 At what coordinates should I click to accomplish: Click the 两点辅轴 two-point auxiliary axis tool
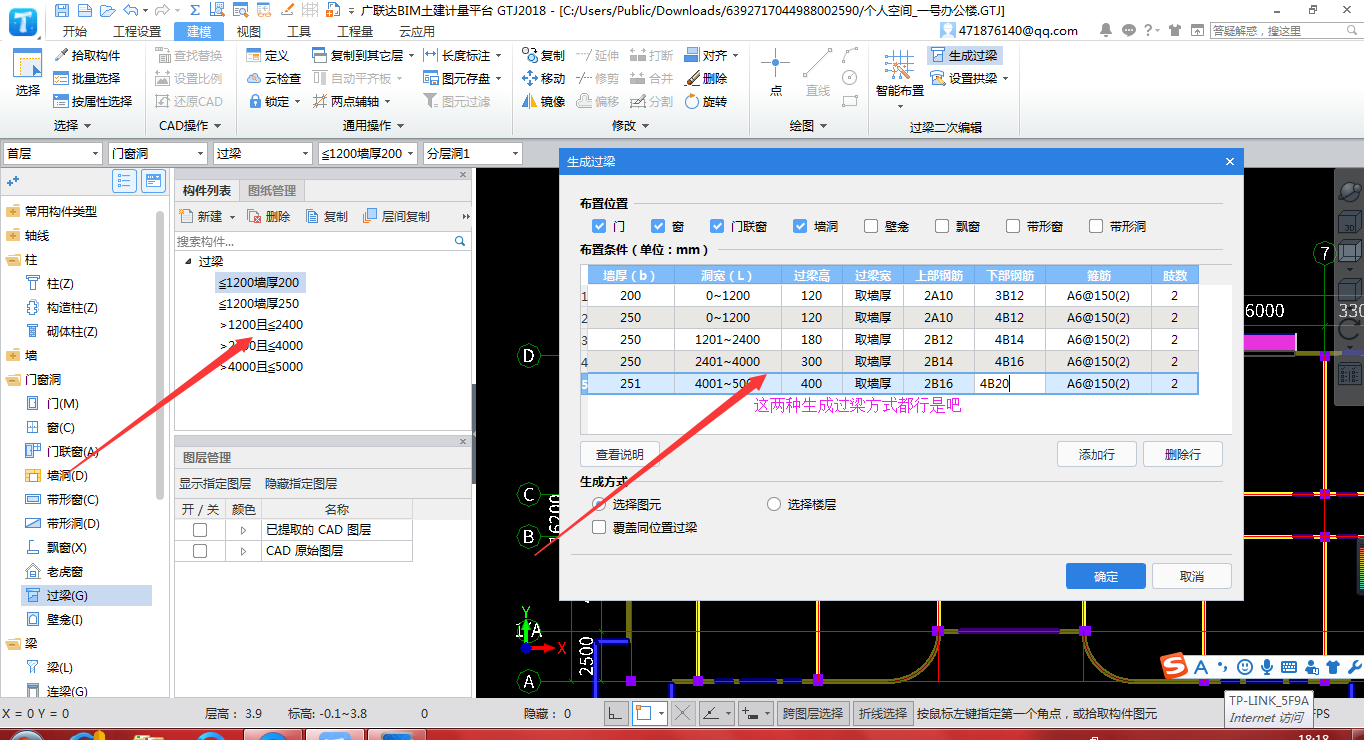pyautogui.click(x=352, y=102)
